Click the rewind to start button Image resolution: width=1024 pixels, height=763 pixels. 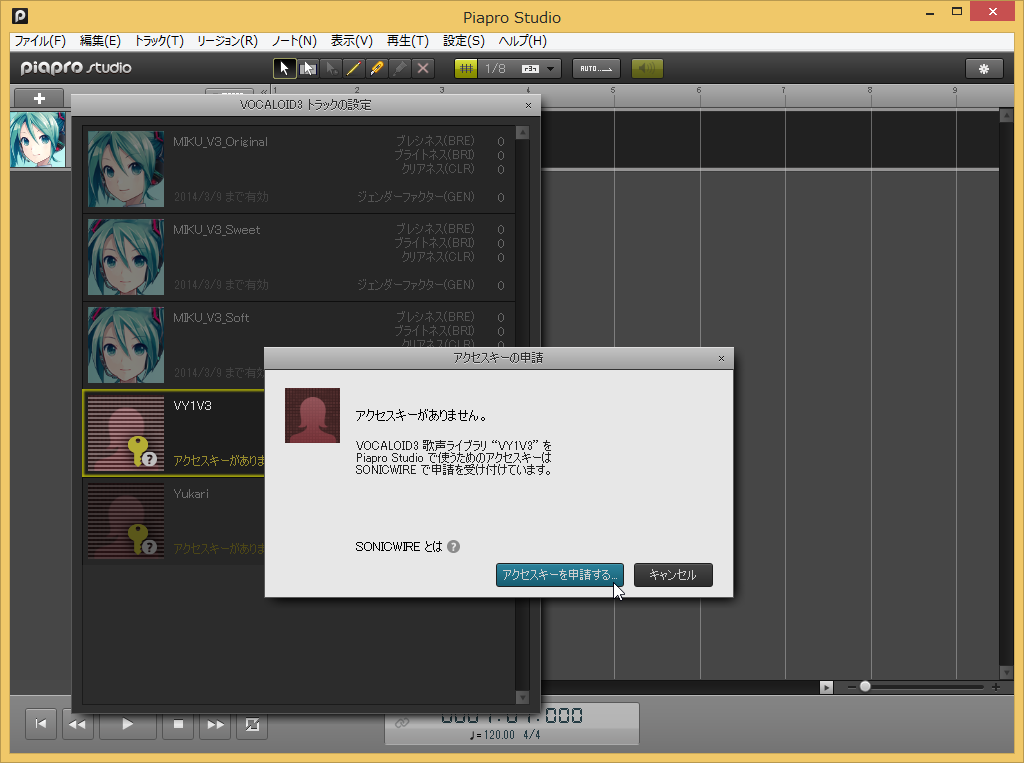click(40, 724)
